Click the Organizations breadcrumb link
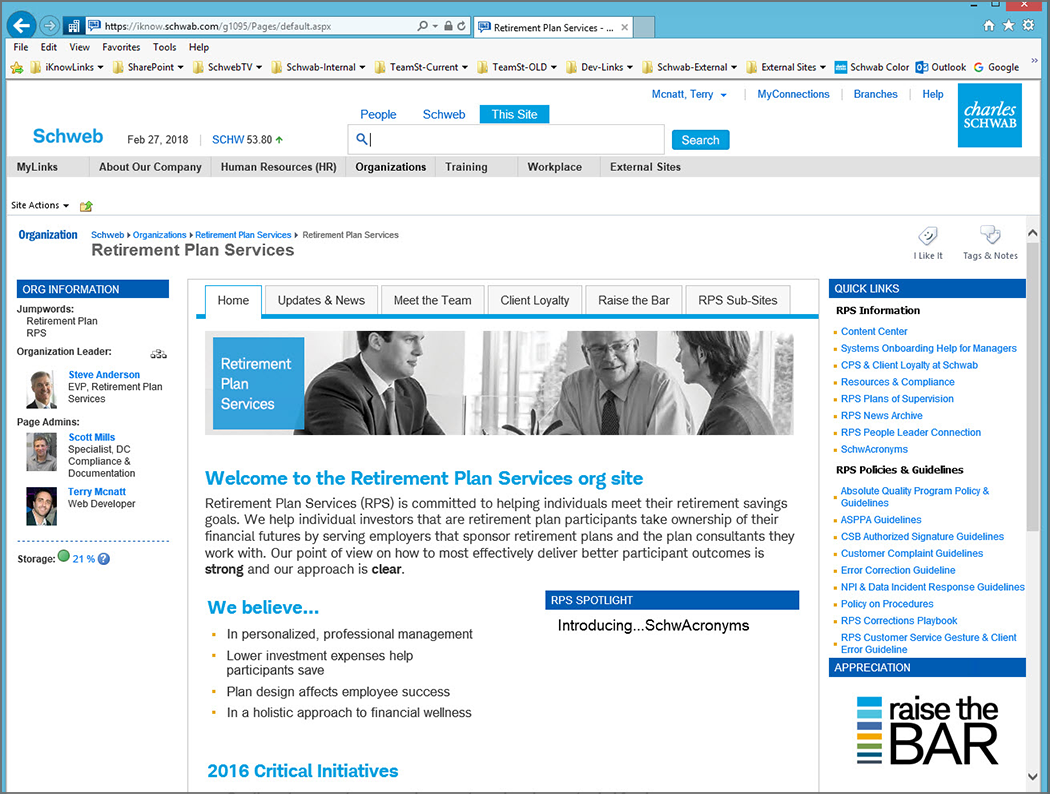1050x794 pixels. pos(159,235)
